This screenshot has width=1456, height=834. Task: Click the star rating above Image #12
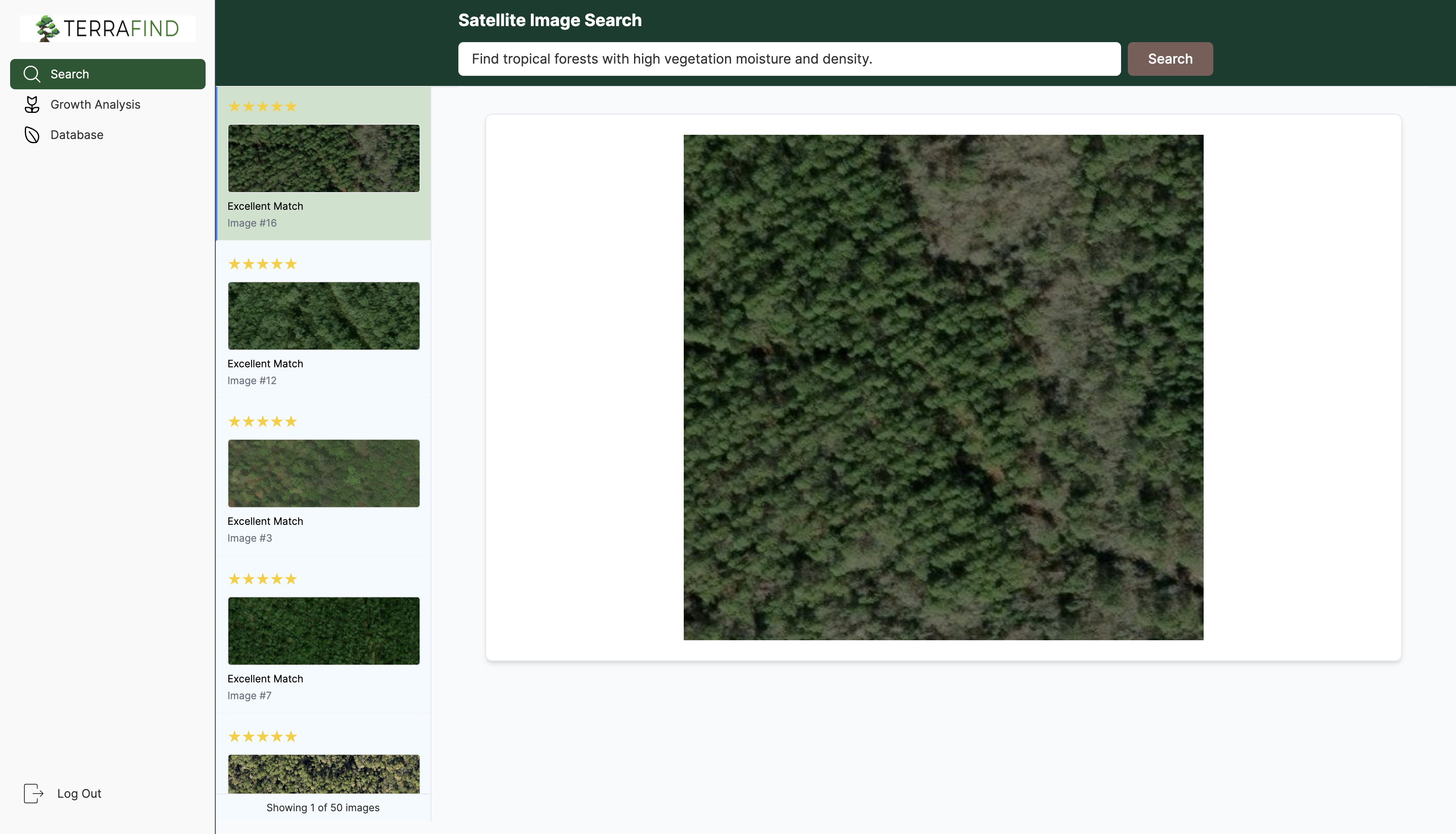pyautogui.click(x=262, y=264)
